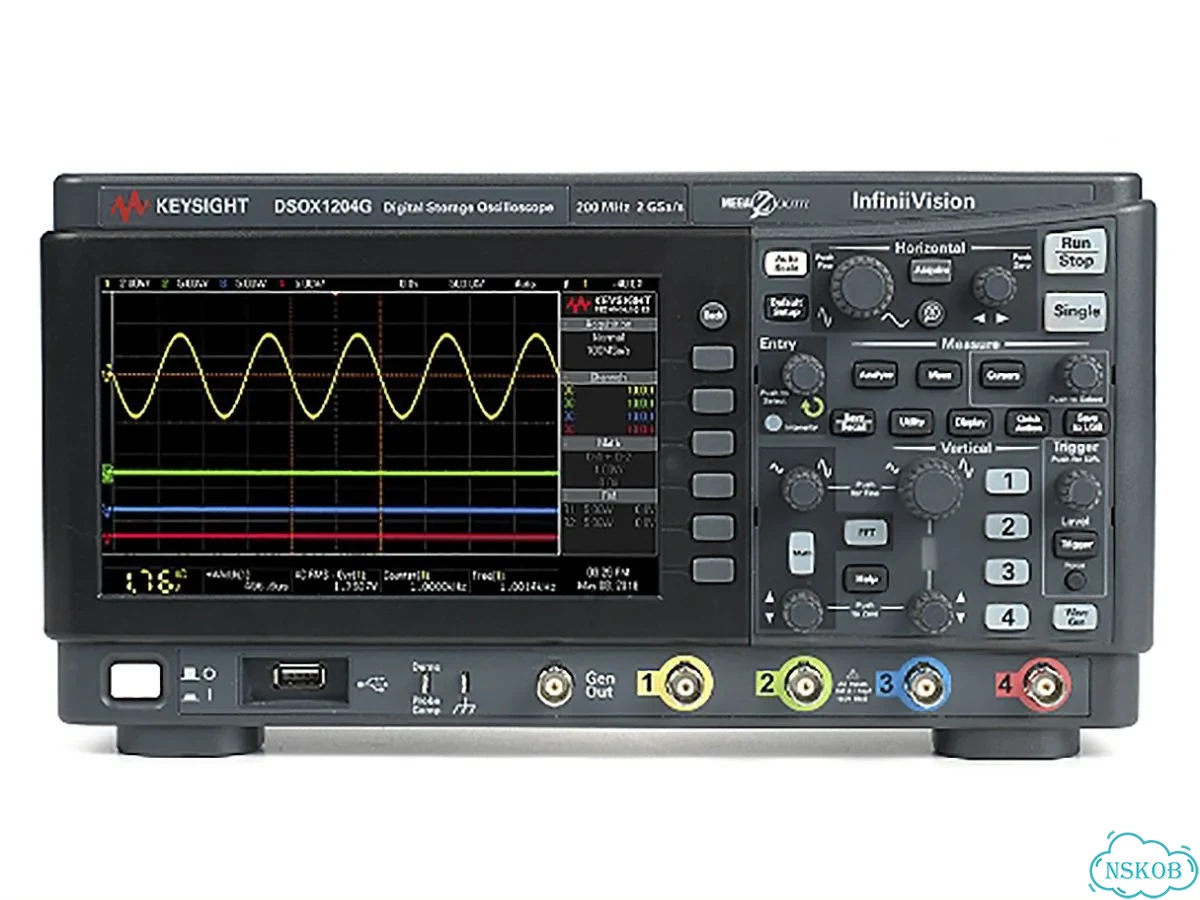
Task: Open the Cursors key
Action: pos(1003,376)
